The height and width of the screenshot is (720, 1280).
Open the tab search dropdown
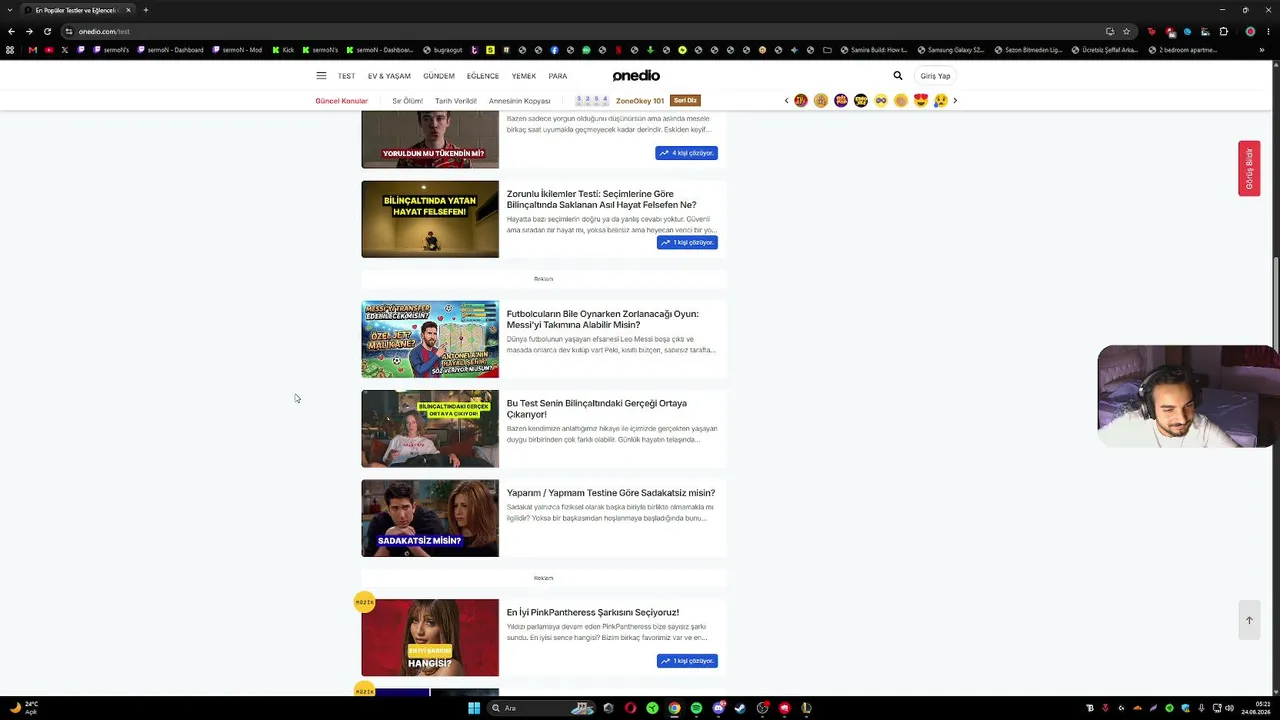[9, 10]
